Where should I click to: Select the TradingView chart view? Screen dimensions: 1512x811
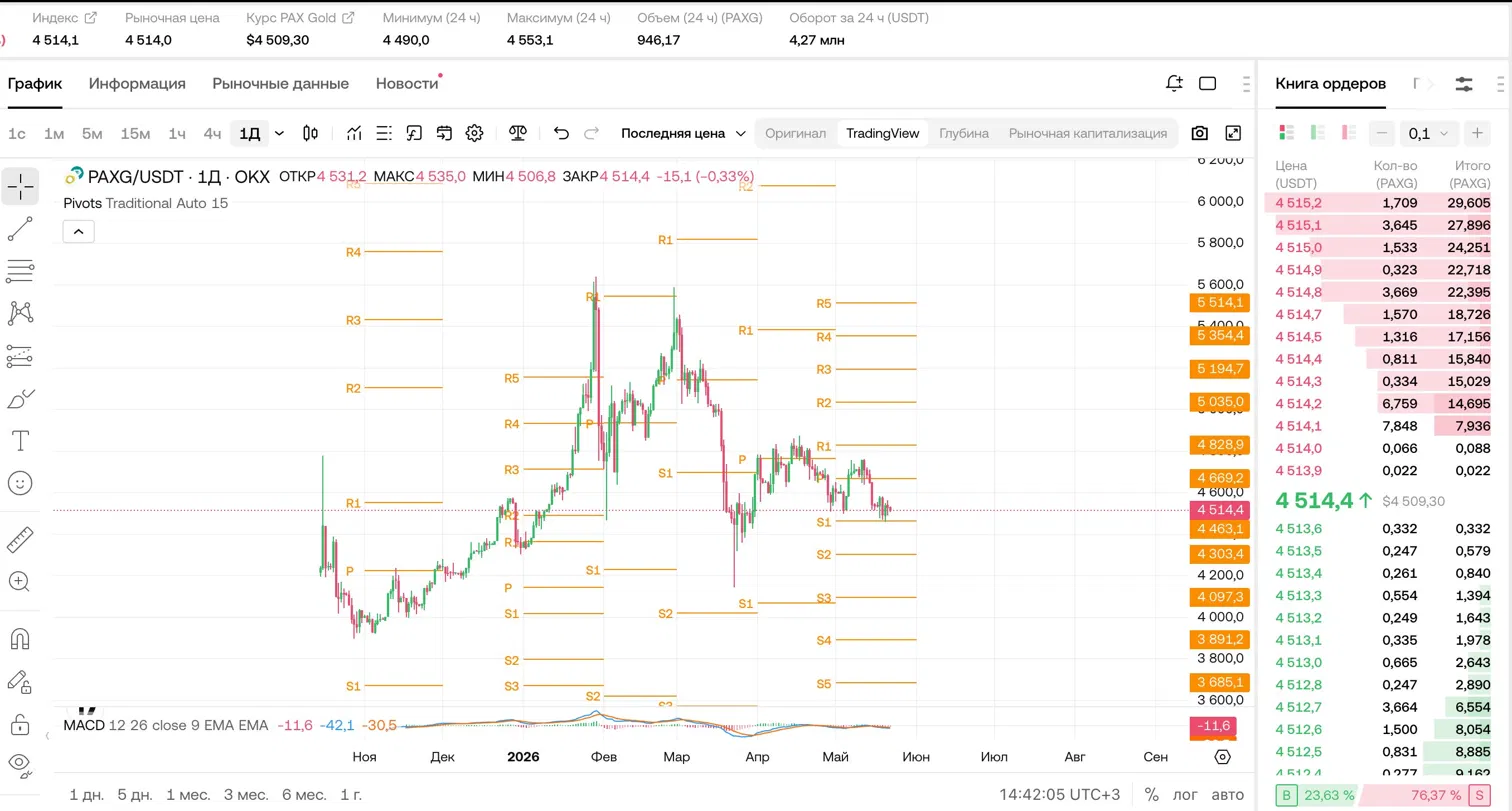click(x=883, y=133)
